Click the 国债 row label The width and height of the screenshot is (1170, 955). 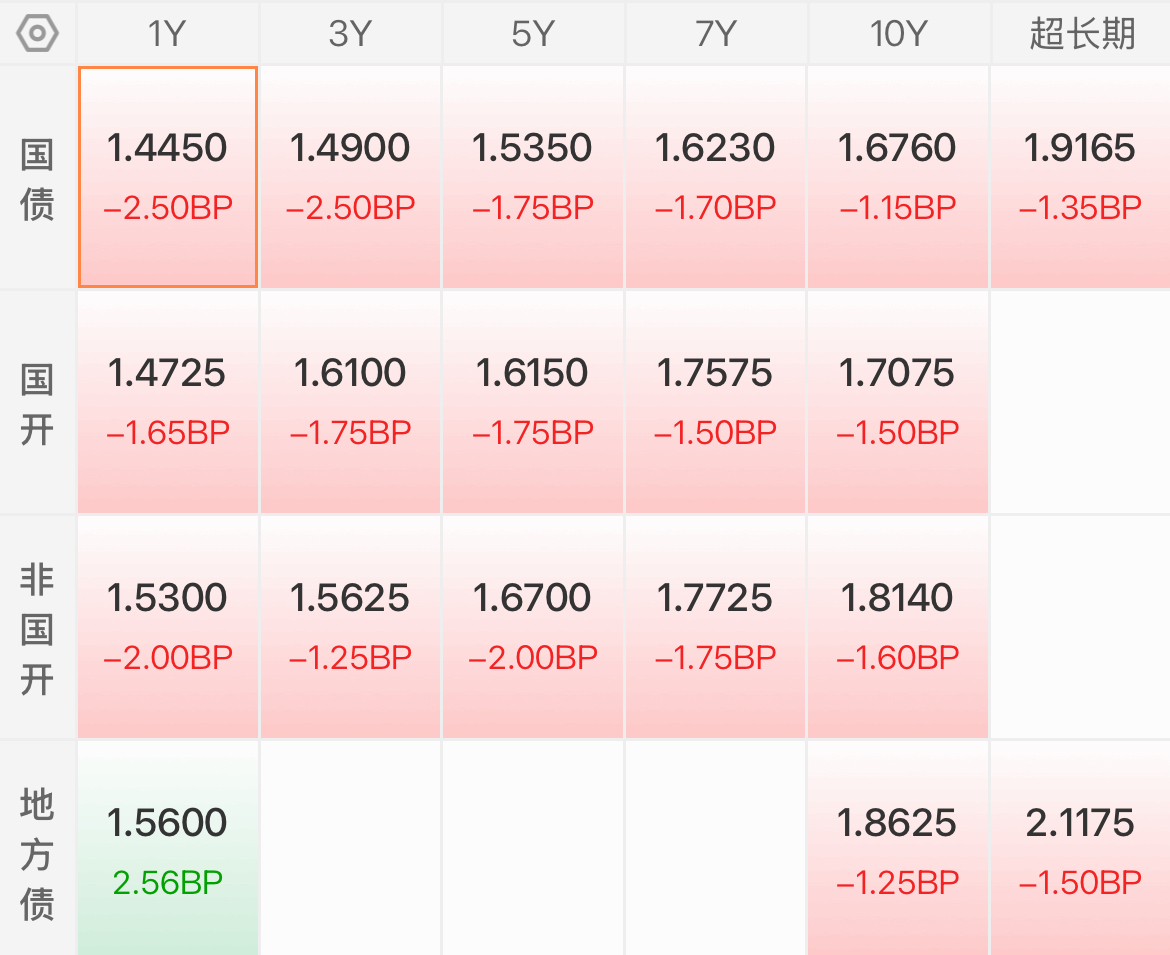37,179
